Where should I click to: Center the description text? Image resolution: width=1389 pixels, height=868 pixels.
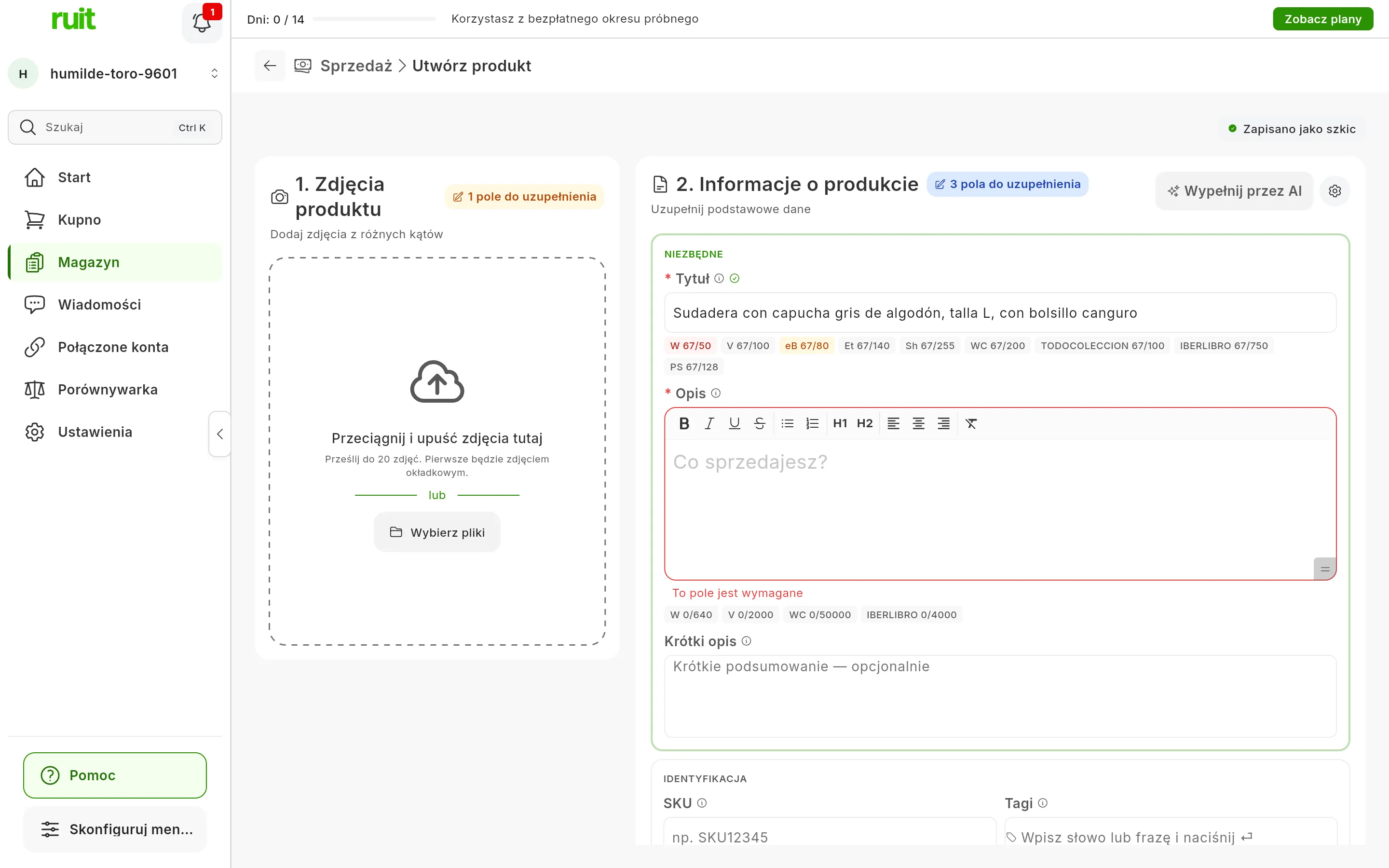click(918, 424)
